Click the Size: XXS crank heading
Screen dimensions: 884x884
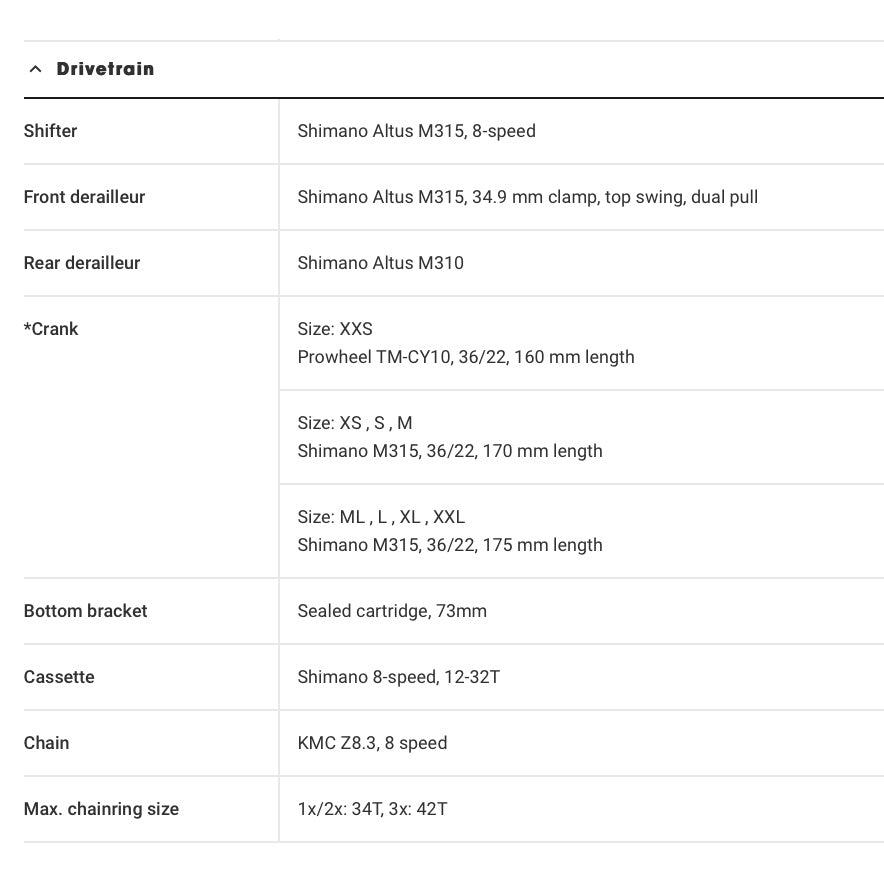click(x=335, y=329)
